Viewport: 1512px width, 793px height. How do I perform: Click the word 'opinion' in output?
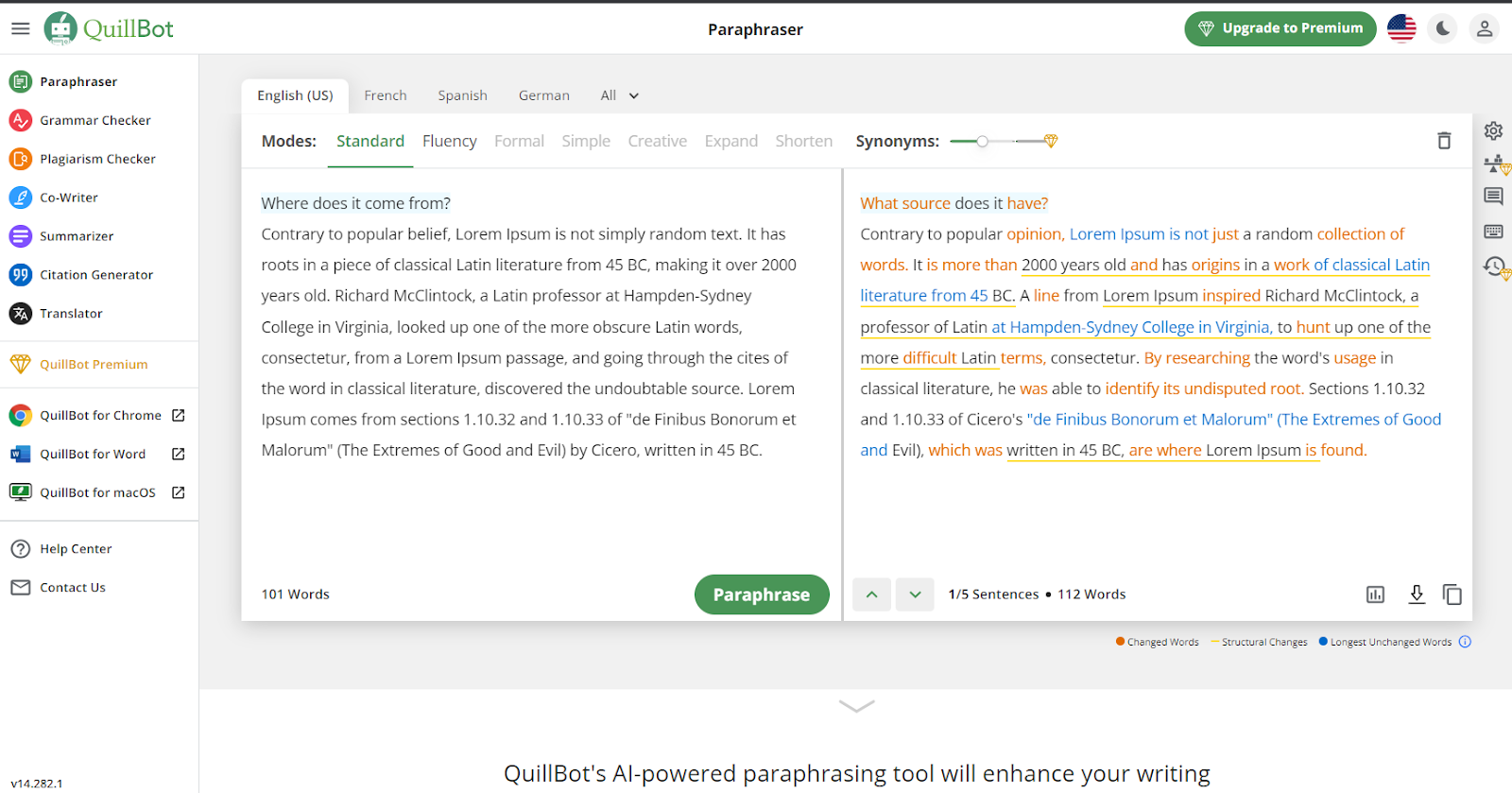(1034, 234)
